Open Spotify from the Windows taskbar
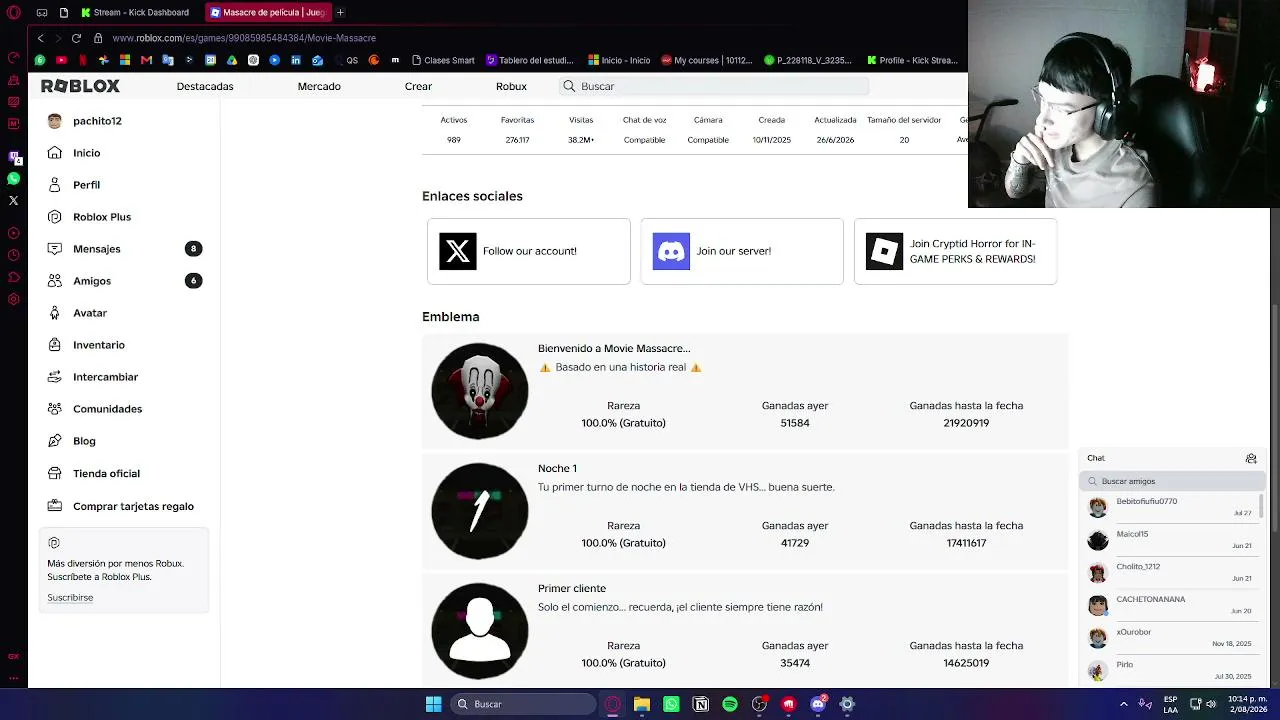1280x720 pixels. click(x=730, y=704)
